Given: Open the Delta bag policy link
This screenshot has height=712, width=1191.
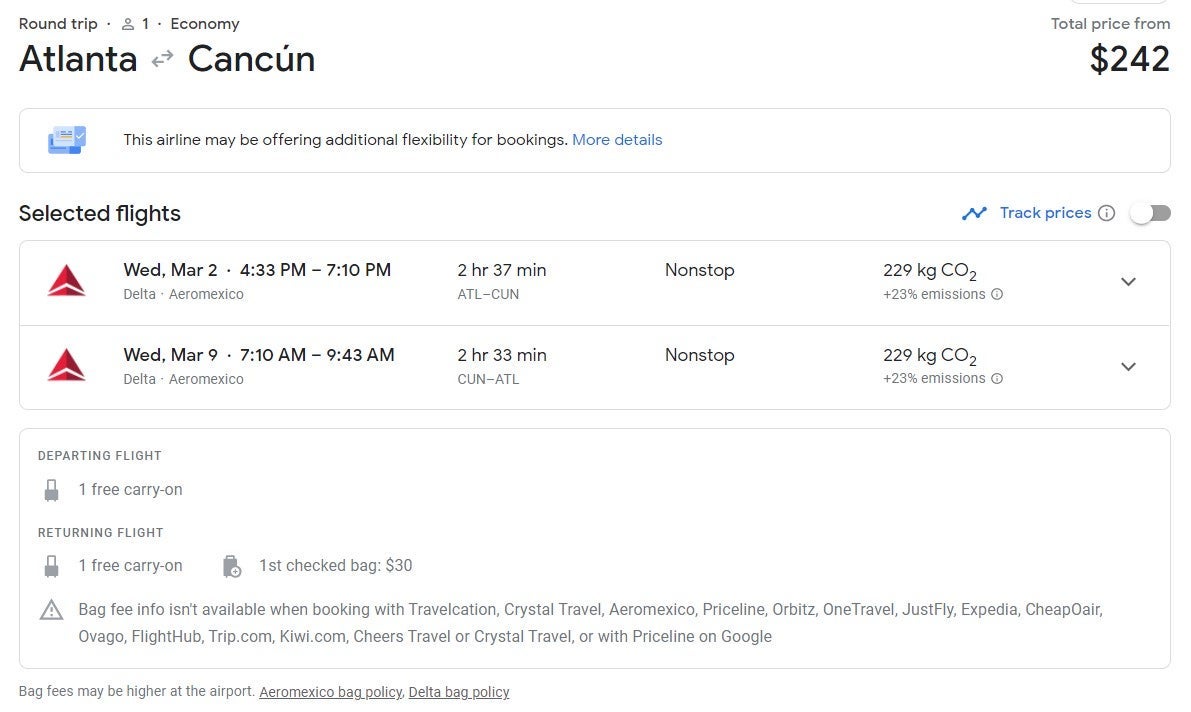Looking at the screenshot, I should 459,692.
